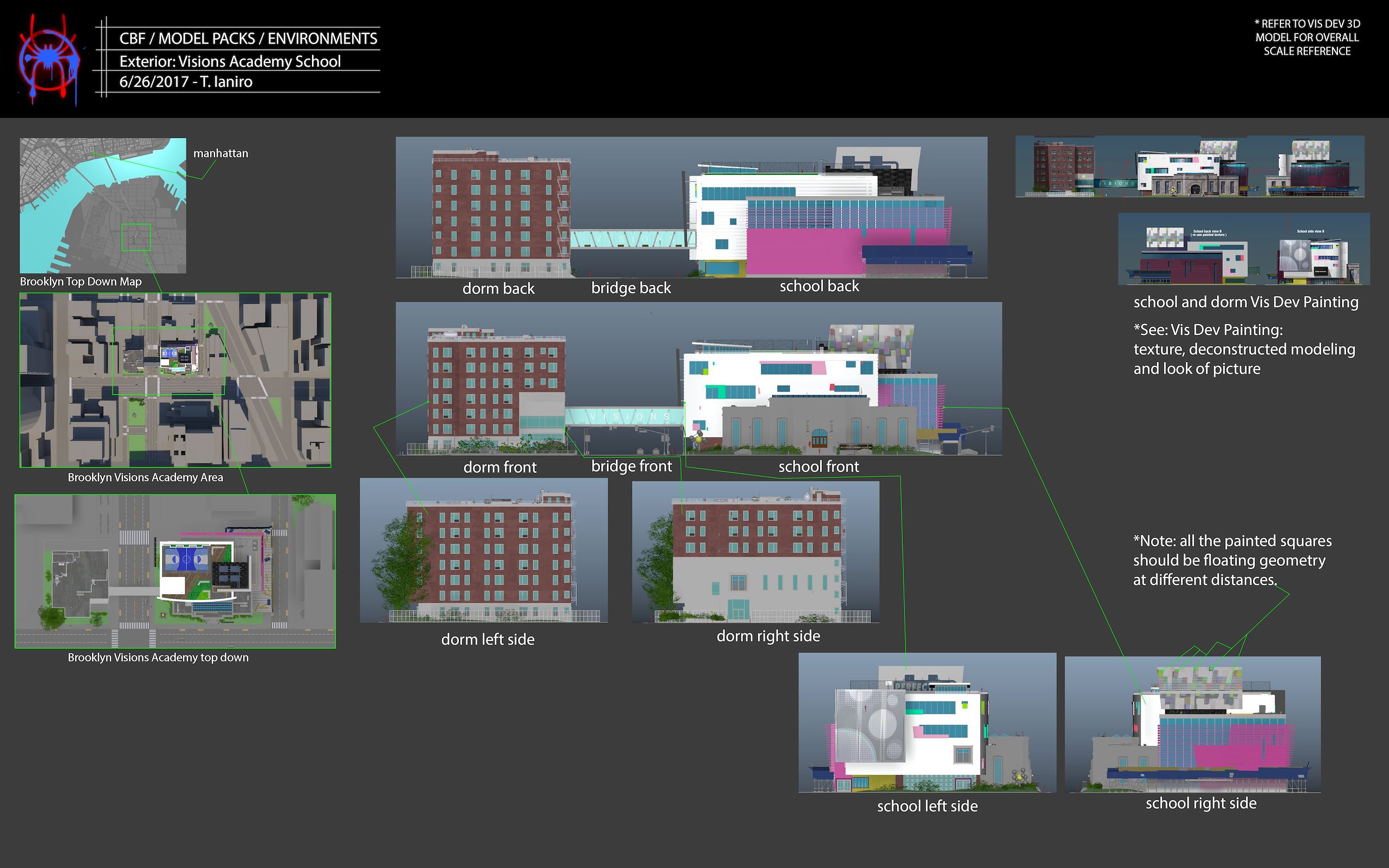1389x868 pixels.
Task: Click the 'bridge front' label text
Action: click(x=632, y=466)
